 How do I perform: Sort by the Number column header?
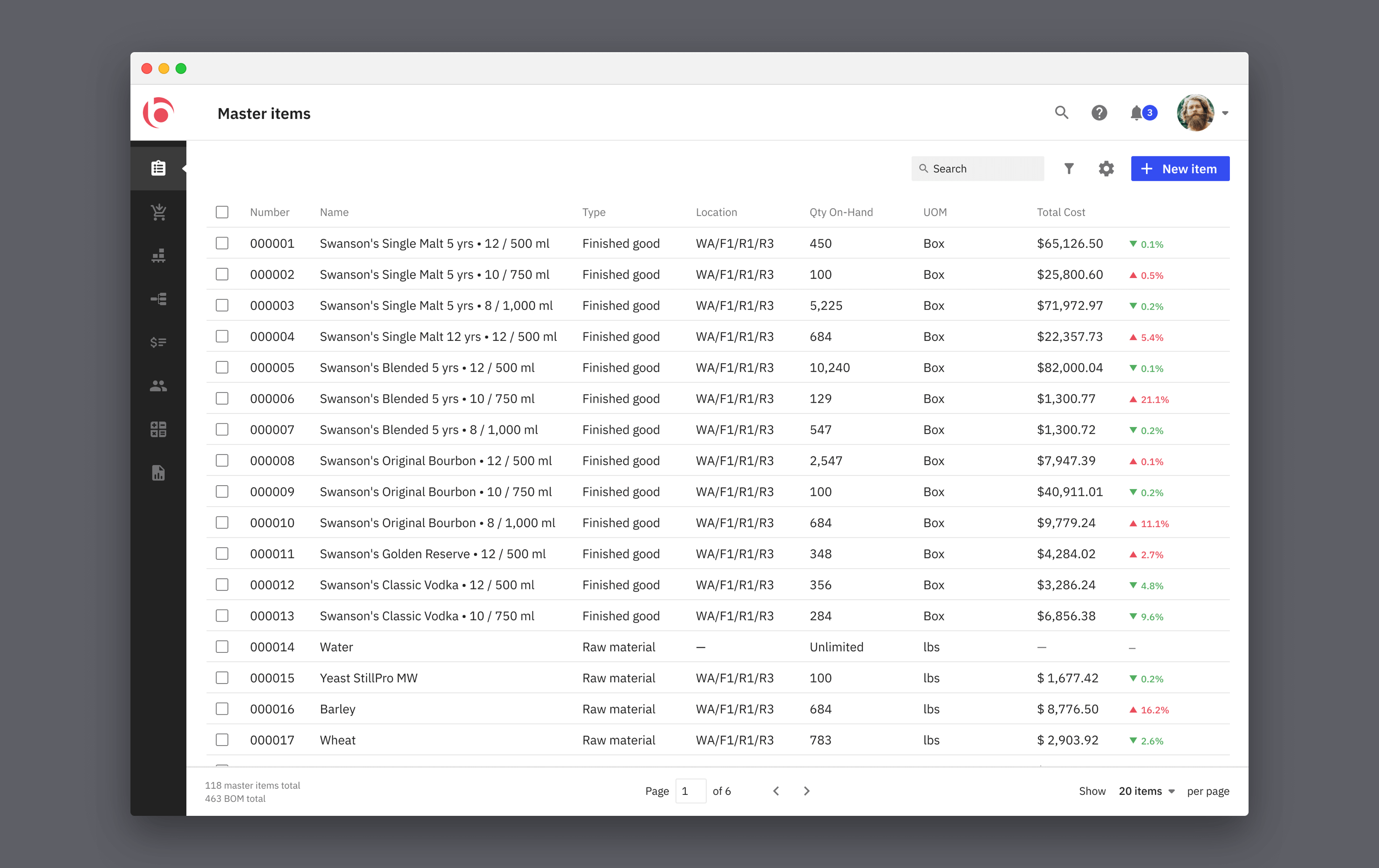269,212
